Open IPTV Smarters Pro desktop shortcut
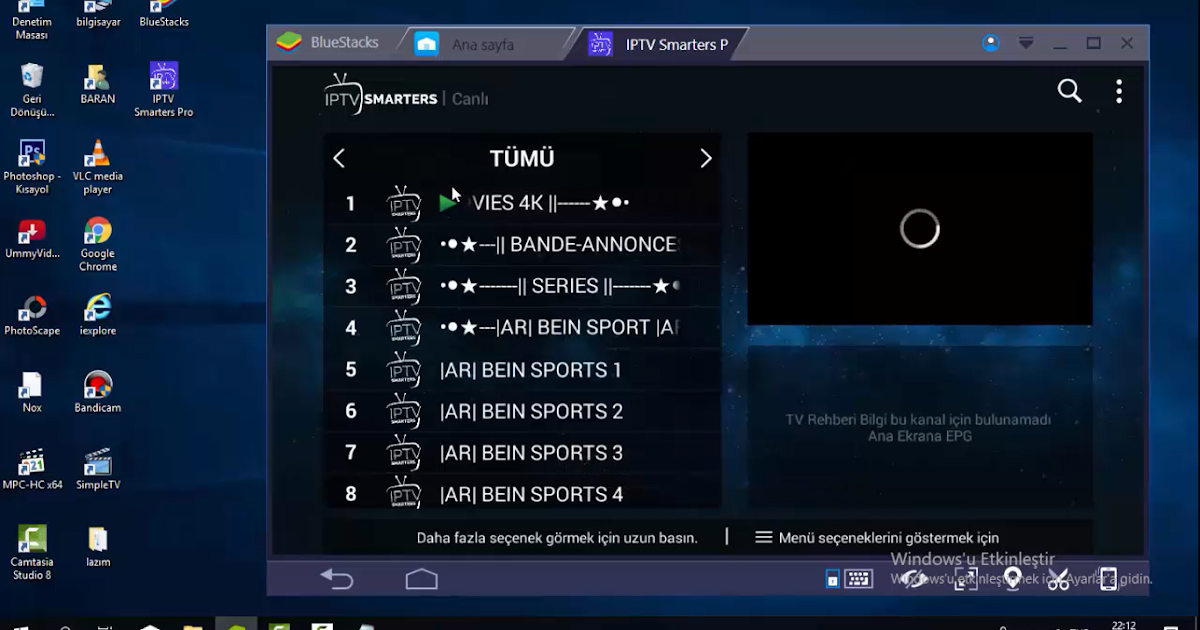The image size is (1200, 630). point(164,90)
